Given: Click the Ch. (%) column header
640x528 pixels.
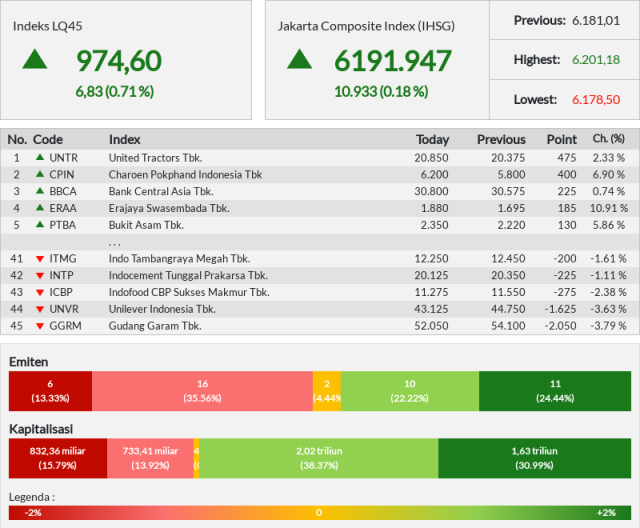Looking at the screenshot, I should point(609,139).
